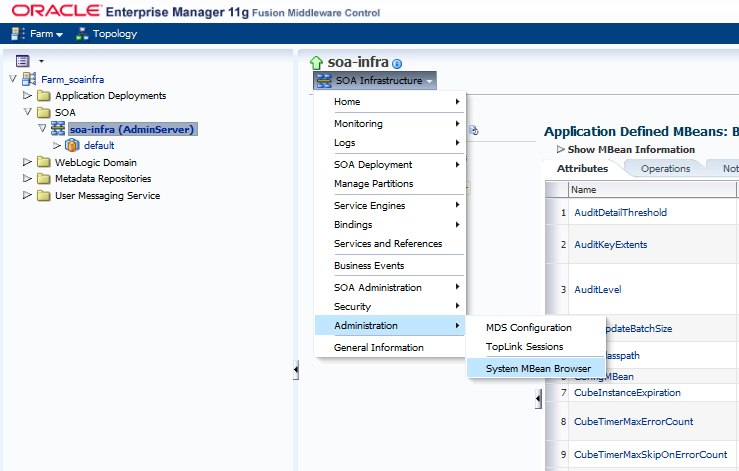Viewport: 739px width, 471px height.
Task: Switch to the Operations tab
Action: pyautogui.click(x=665, y=169)
